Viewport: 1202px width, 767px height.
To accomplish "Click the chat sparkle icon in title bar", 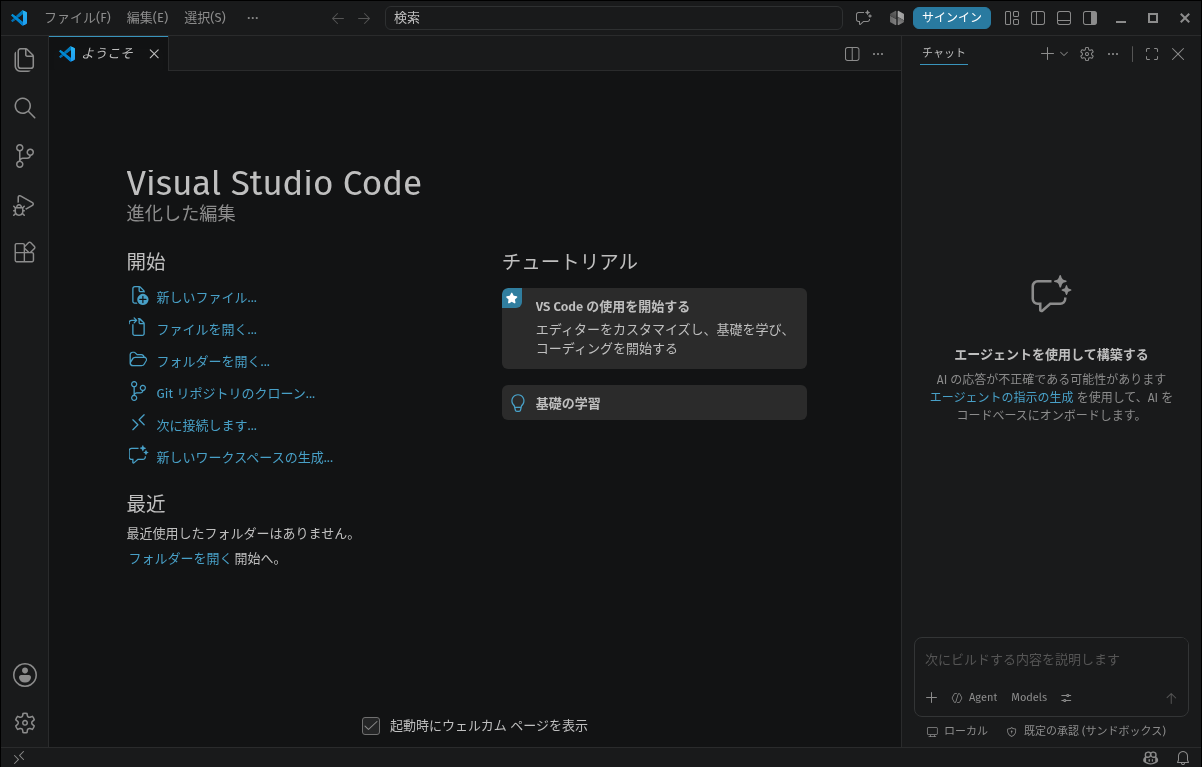I will [x=864, y=18].
